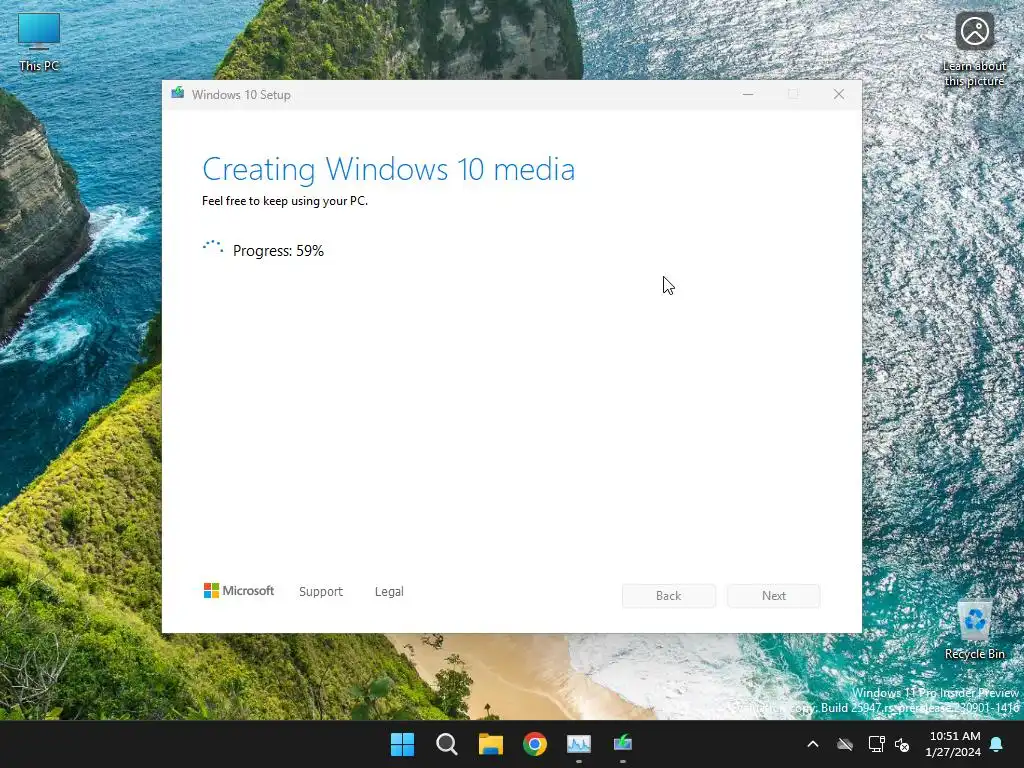Show hidden system tray icons
The height and width of the screenshot is (768, 1024).
point(813,744)
